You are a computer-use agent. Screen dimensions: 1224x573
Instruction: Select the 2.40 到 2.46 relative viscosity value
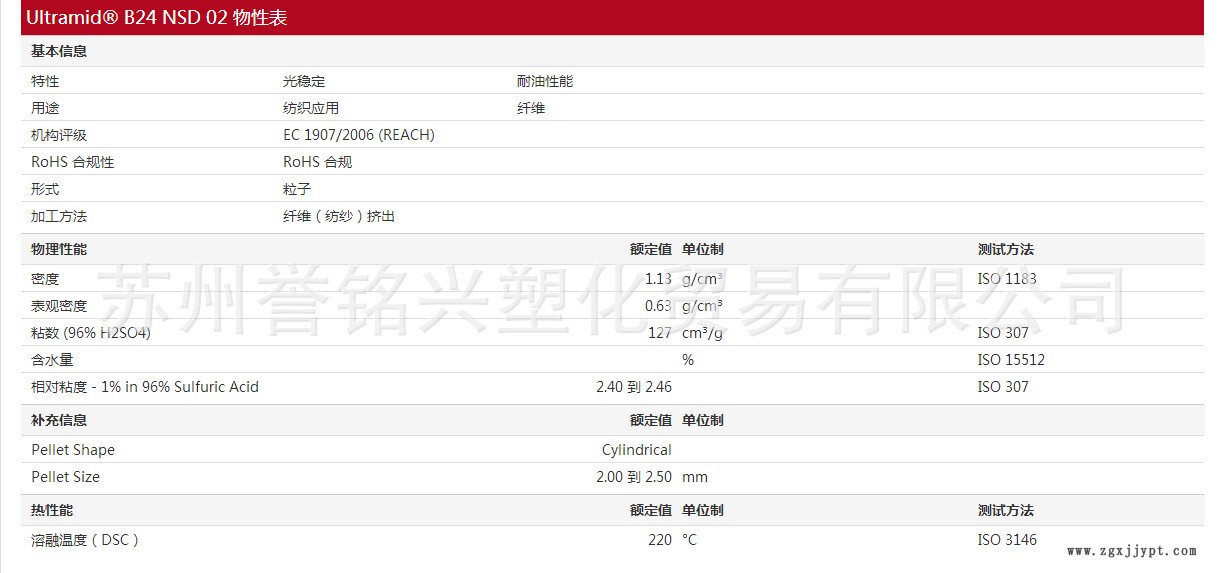point(633,387)
